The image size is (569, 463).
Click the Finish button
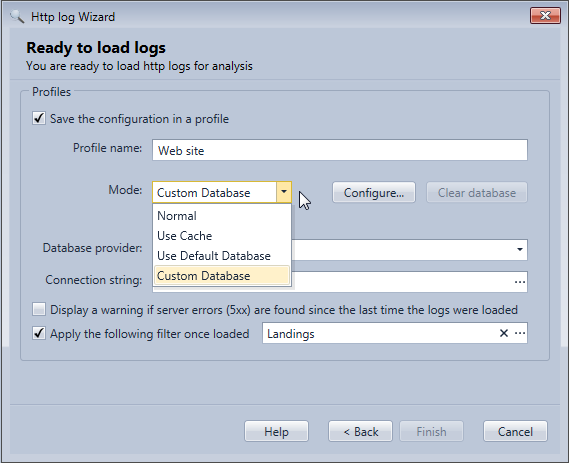pyautogui.click(x=431, y=431)
